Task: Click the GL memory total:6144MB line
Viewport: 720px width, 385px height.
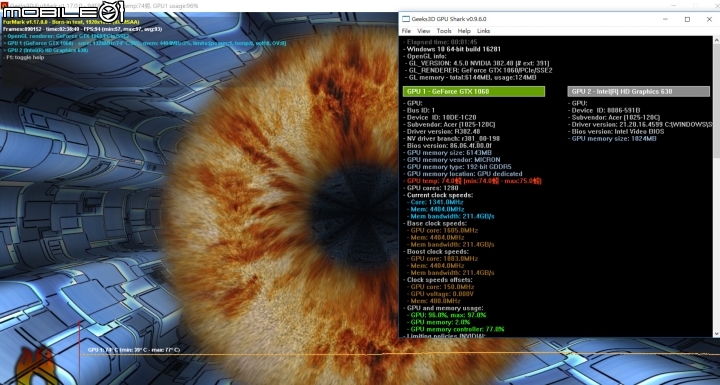Action: coord(470,78)
